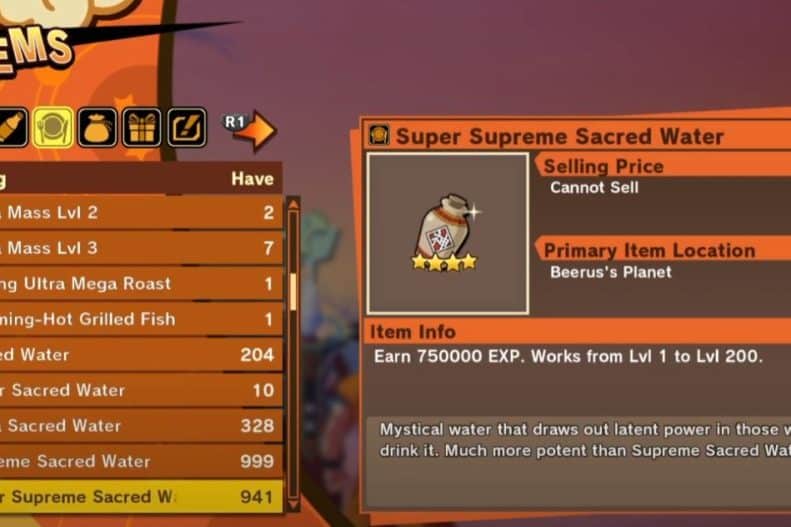Select the Sacred Water row with 328
This screenshot has width=791, height=527.
[x=141, y=426]
